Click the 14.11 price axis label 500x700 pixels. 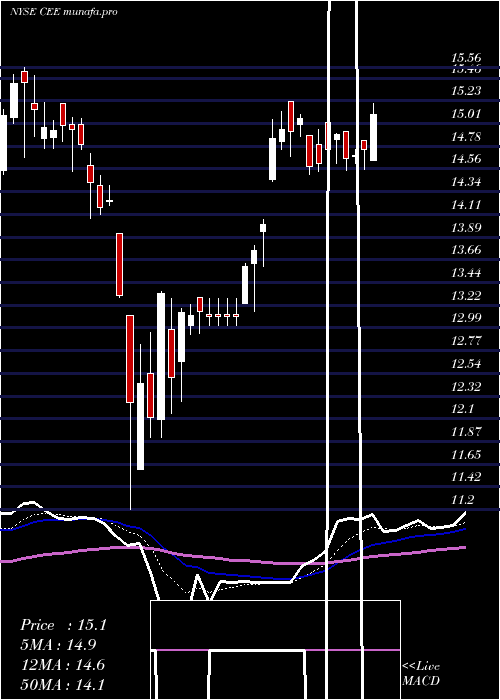tap(466, 205)
